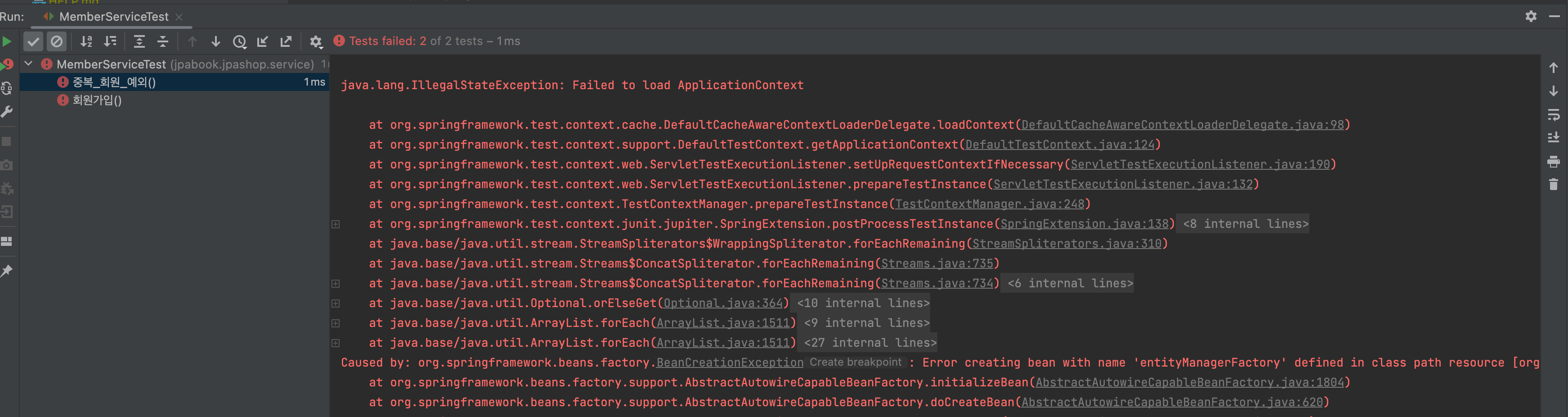Open BeanCreationException class link
This screenshot has width=1568, height=417.
click(730, 363)
